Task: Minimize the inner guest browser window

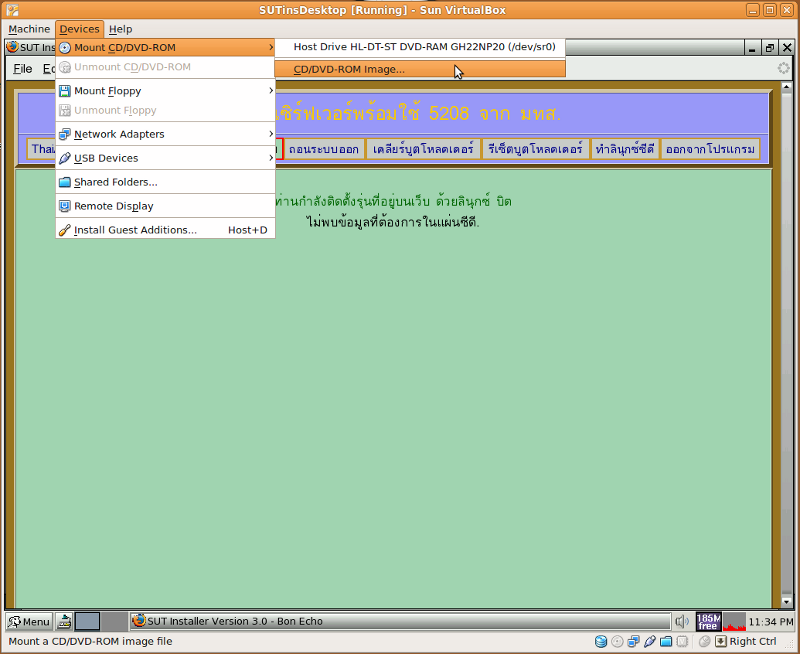Action: click(752, 48)
